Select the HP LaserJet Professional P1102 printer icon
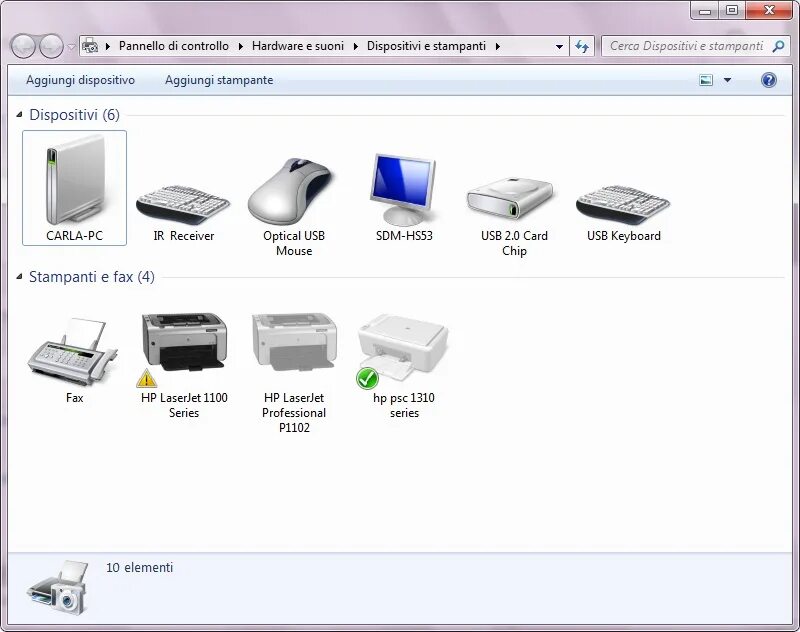The height and width of the screenshot is (632, 800). [x=294, y=342]
